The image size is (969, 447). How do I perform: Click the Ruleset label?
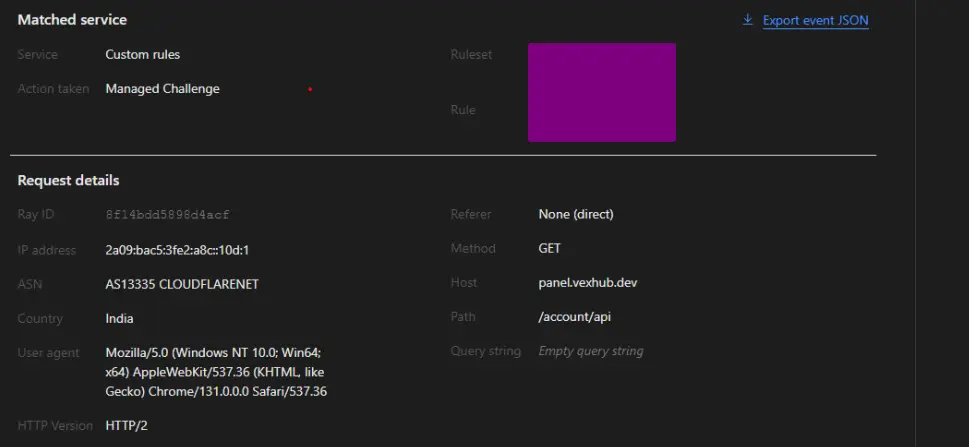[x=472, y=54]
